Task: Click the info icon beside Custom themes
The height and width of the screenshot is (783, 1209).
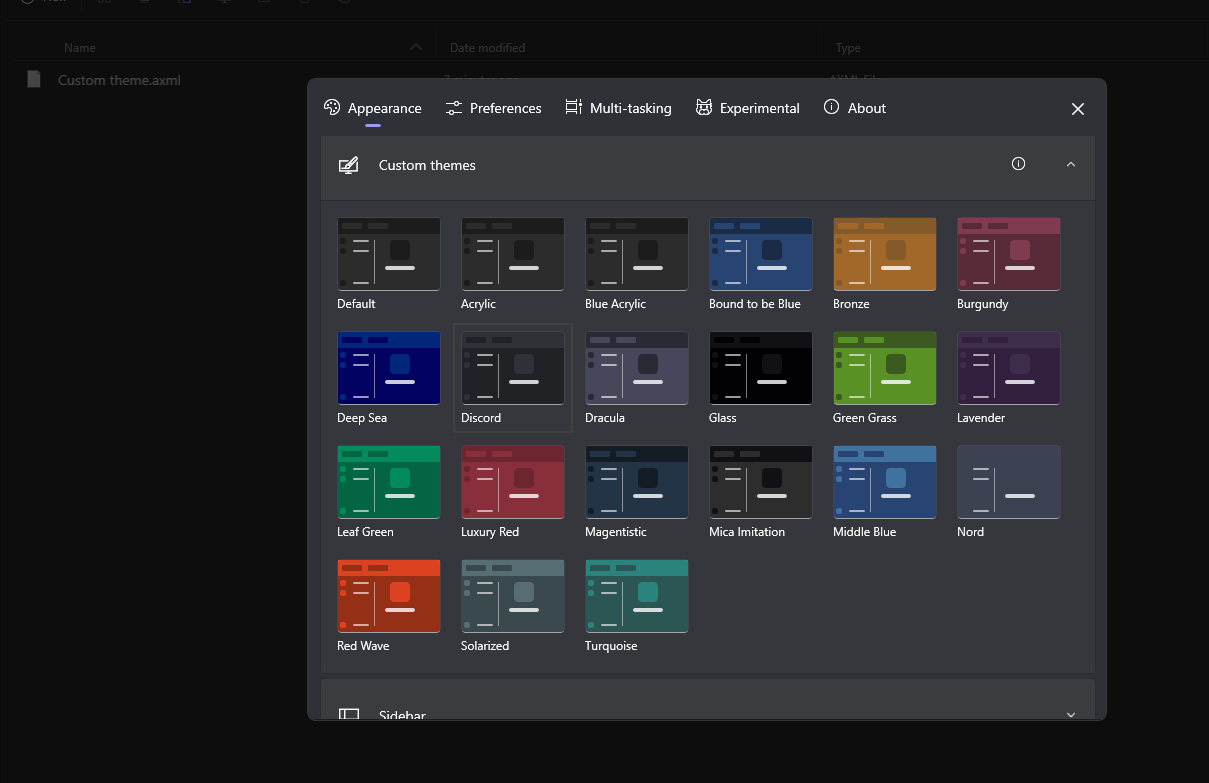Action: (x=1018, y=163)
